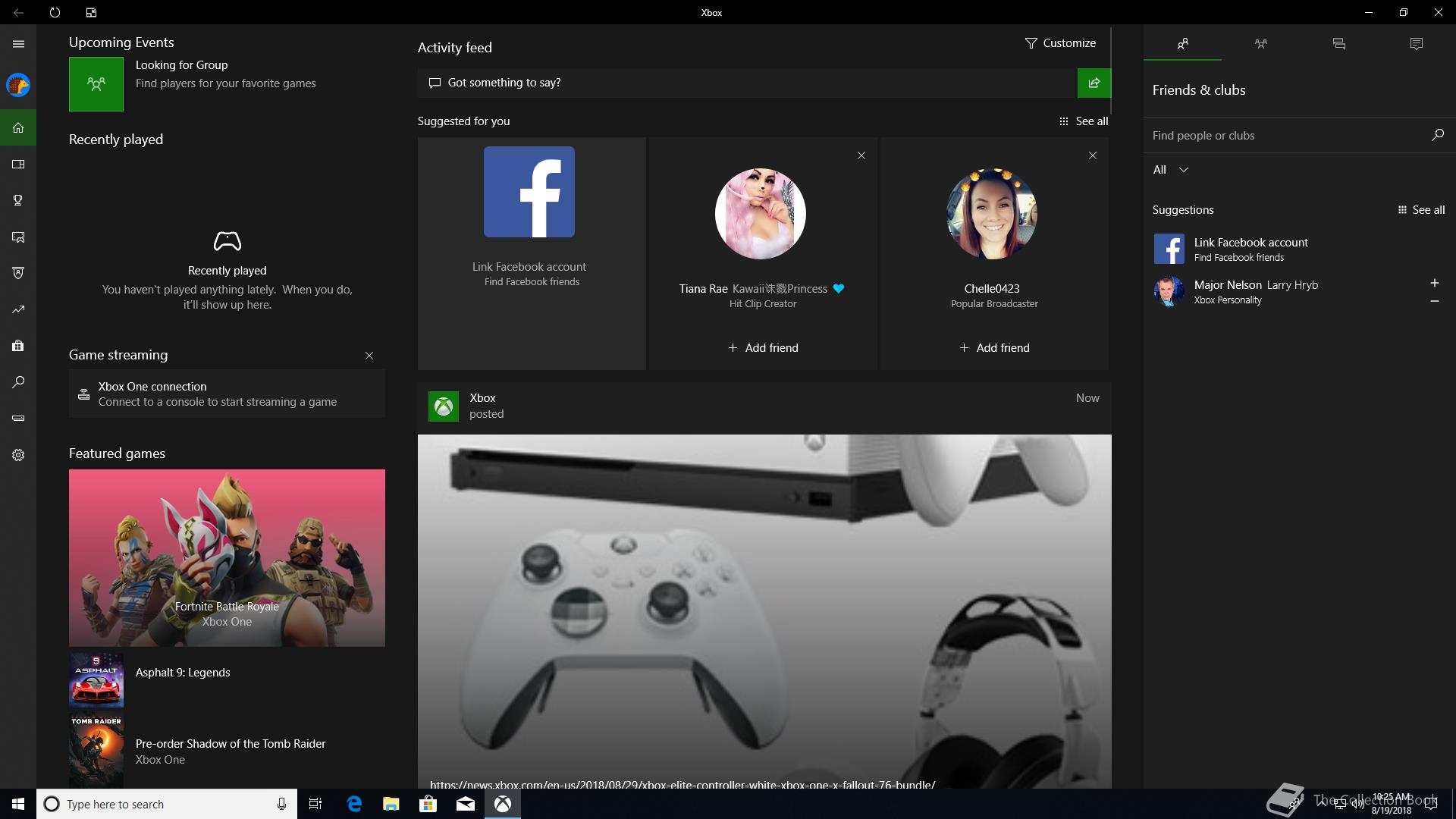Remove Major Nelson suggestion with the minus icon
This screenshot has width=1456, height=819.
click(1435, 301)
